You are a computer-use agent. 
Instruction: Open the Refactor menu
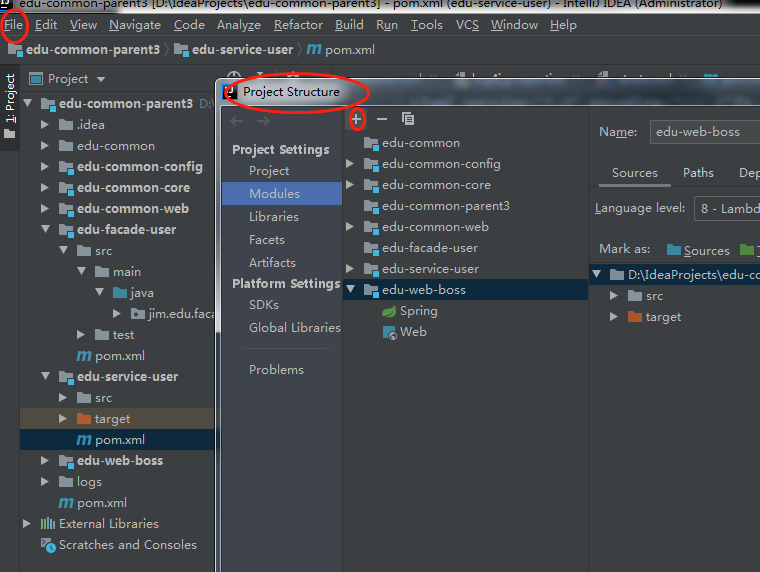tap(298, 25)
